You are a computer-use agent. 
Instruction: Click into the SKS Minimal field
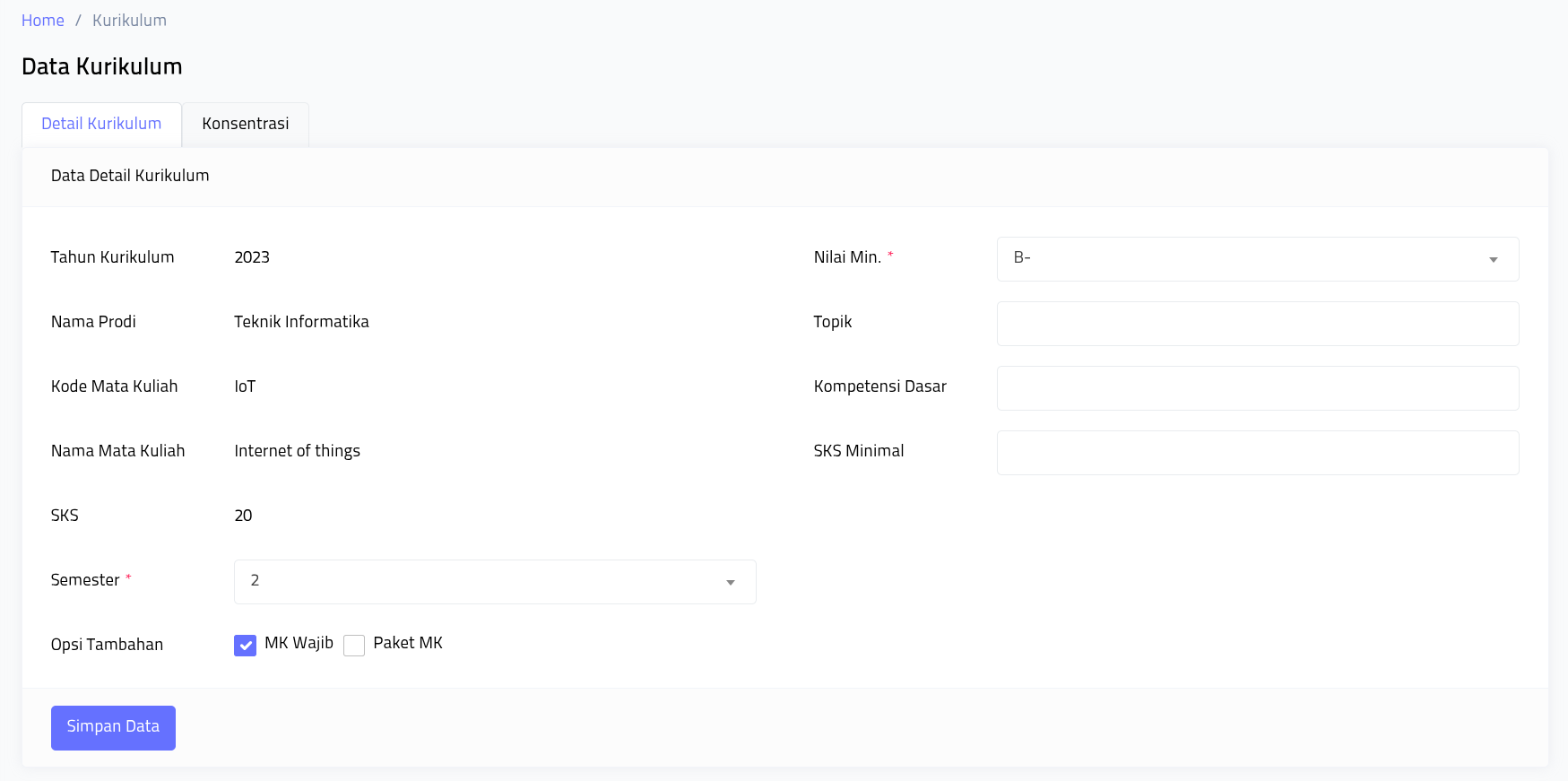(x=1257, y=453)
